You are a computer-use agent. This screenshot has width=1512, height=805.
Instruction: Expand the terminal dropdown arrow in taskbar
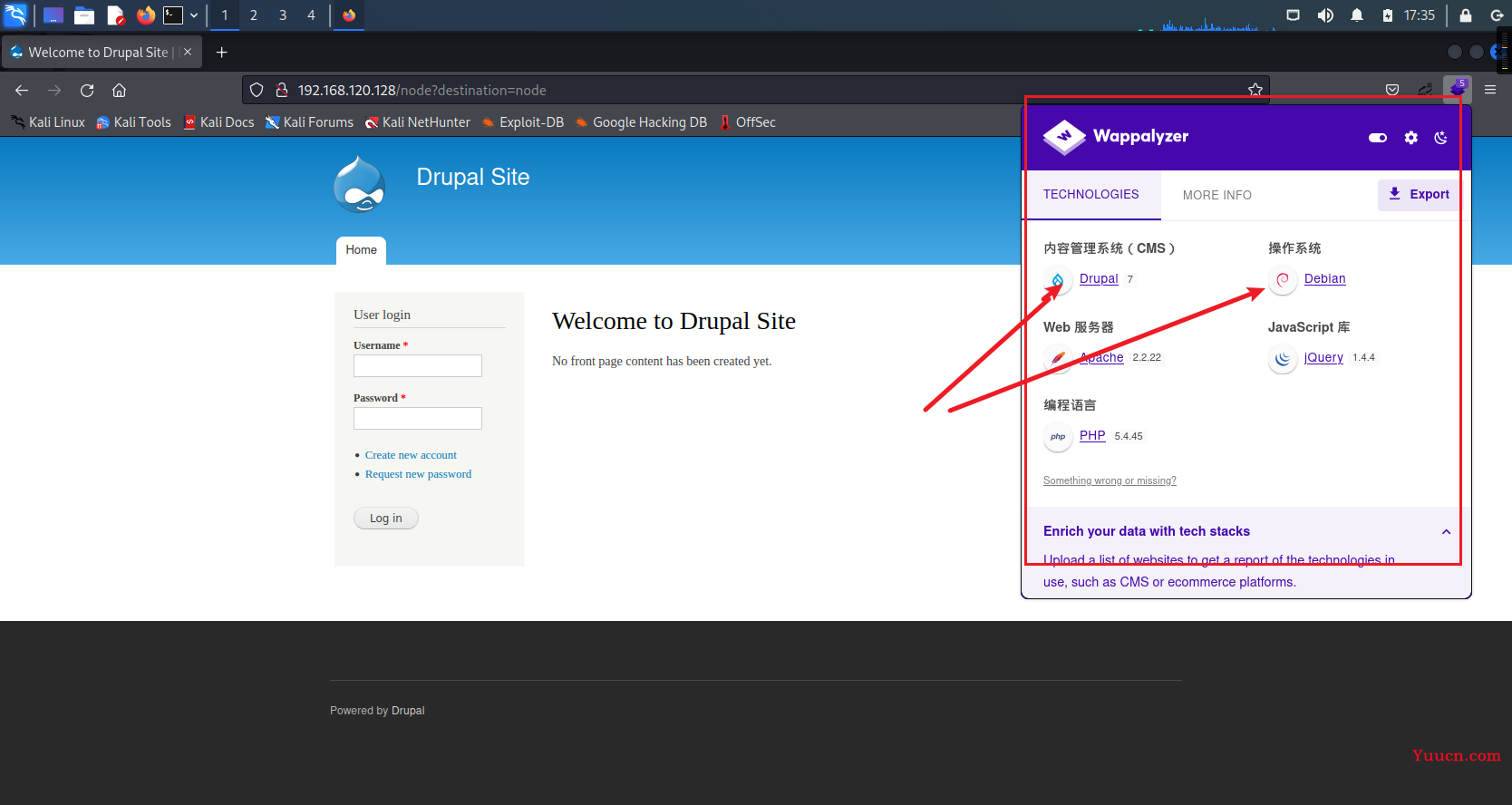(194, 15)
